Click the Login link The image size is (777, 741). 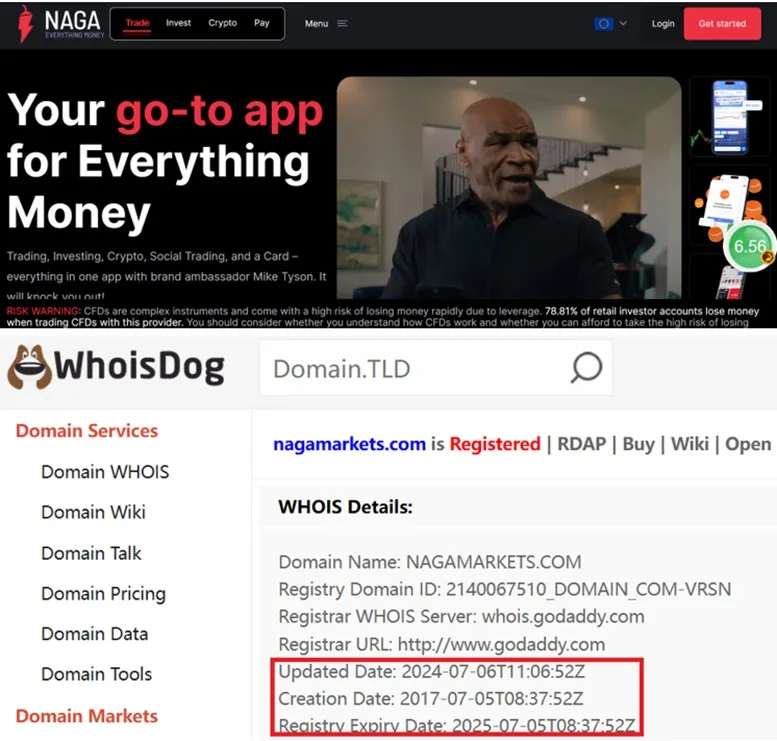(x=663, y=23)
